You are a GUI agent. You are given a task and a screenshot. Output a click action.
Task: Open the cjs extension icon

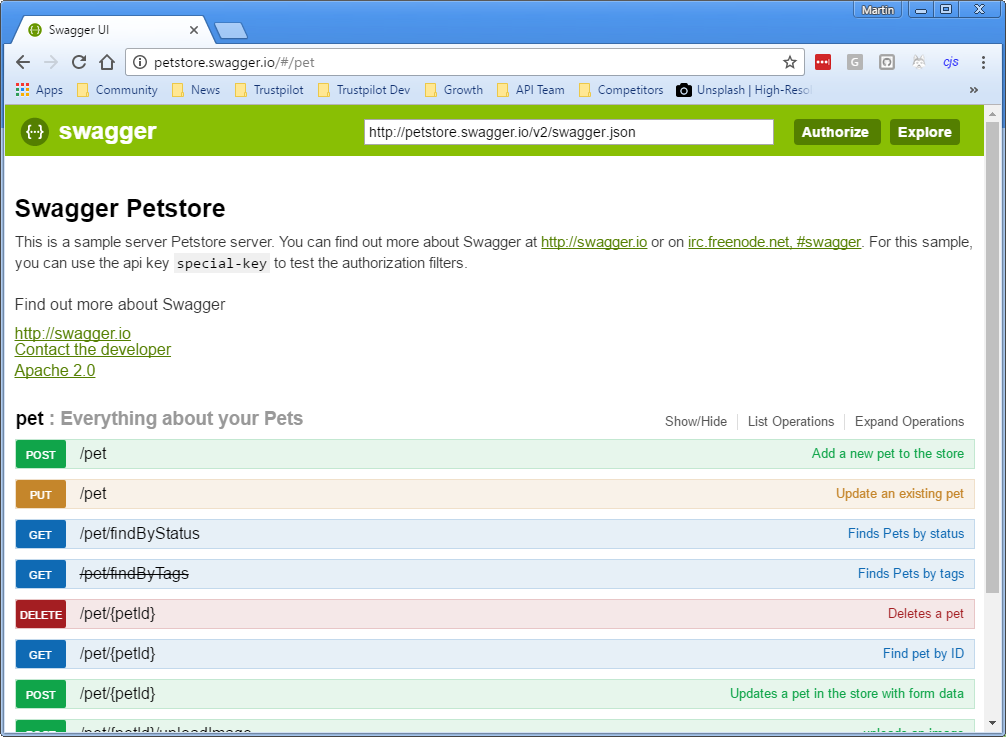[950, 62]
